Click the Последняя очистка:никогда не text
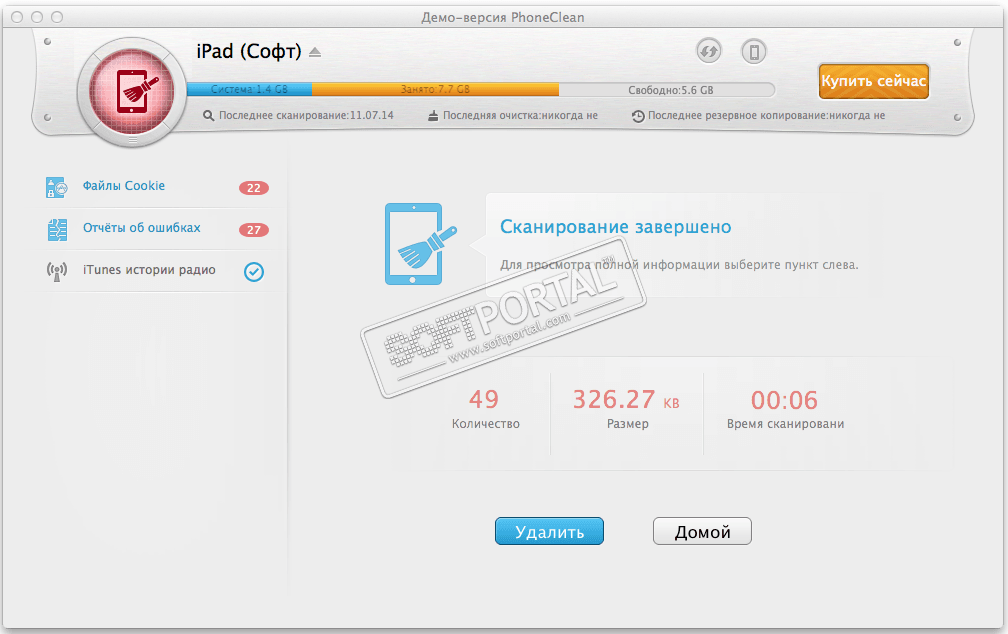The height and width of the screenshot is (634, 1008). (520, 116)
